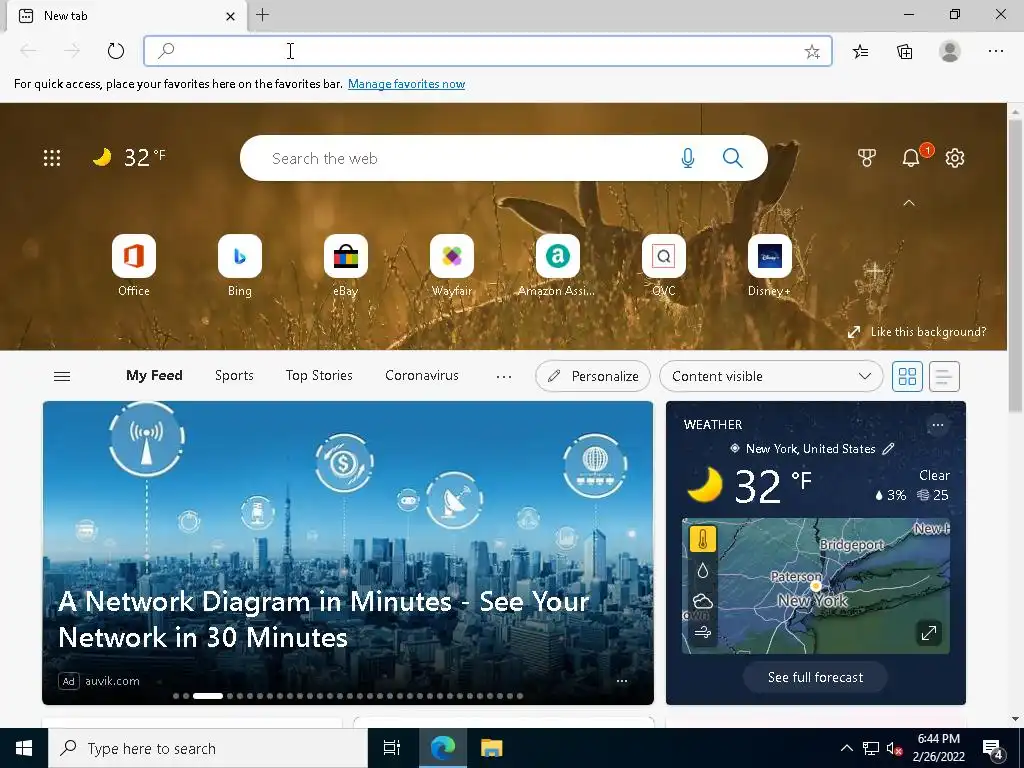
Task: Show more feed topics ellipsis
Action: [504, 376]
